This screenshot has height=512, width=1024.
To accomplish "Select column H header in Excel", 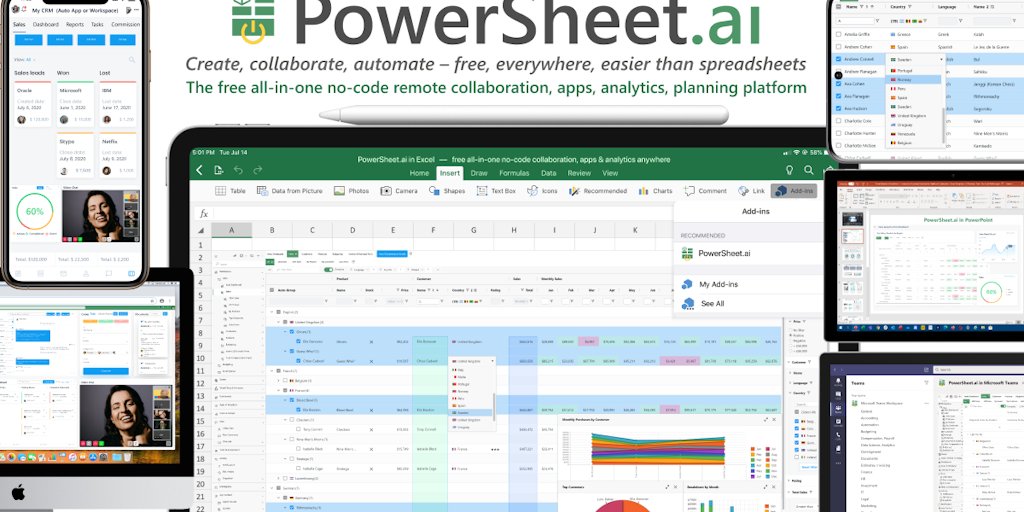I will coord(514,230).
